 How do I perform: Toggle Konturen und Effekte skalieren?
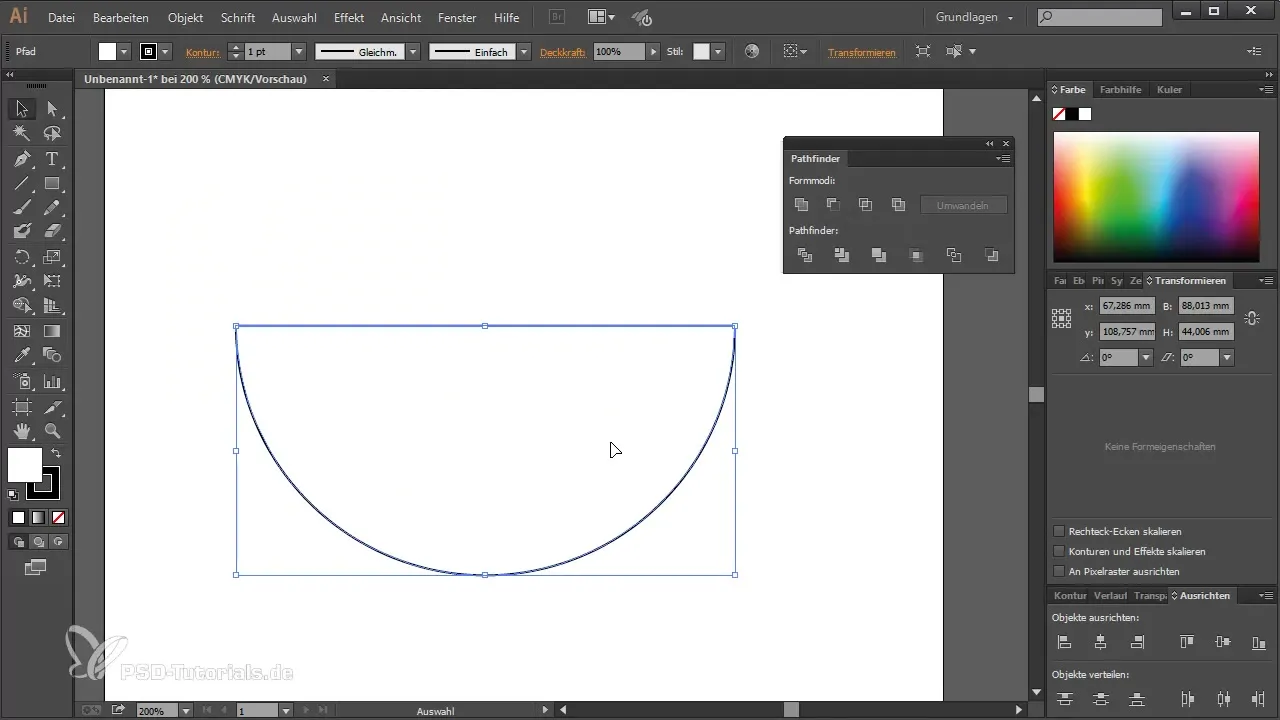pyautogui.click(x=1059, y=551)
